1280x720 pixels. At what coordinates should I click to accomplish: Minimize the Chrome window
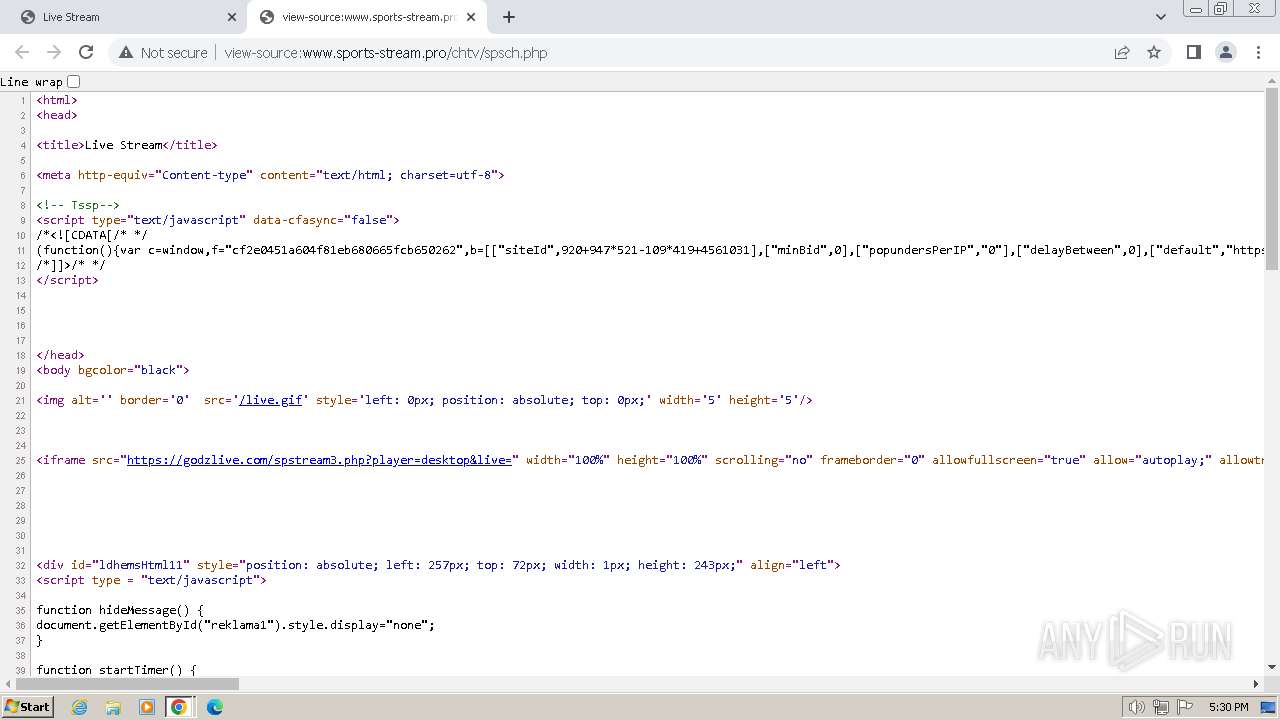[x=1196, y=9]
